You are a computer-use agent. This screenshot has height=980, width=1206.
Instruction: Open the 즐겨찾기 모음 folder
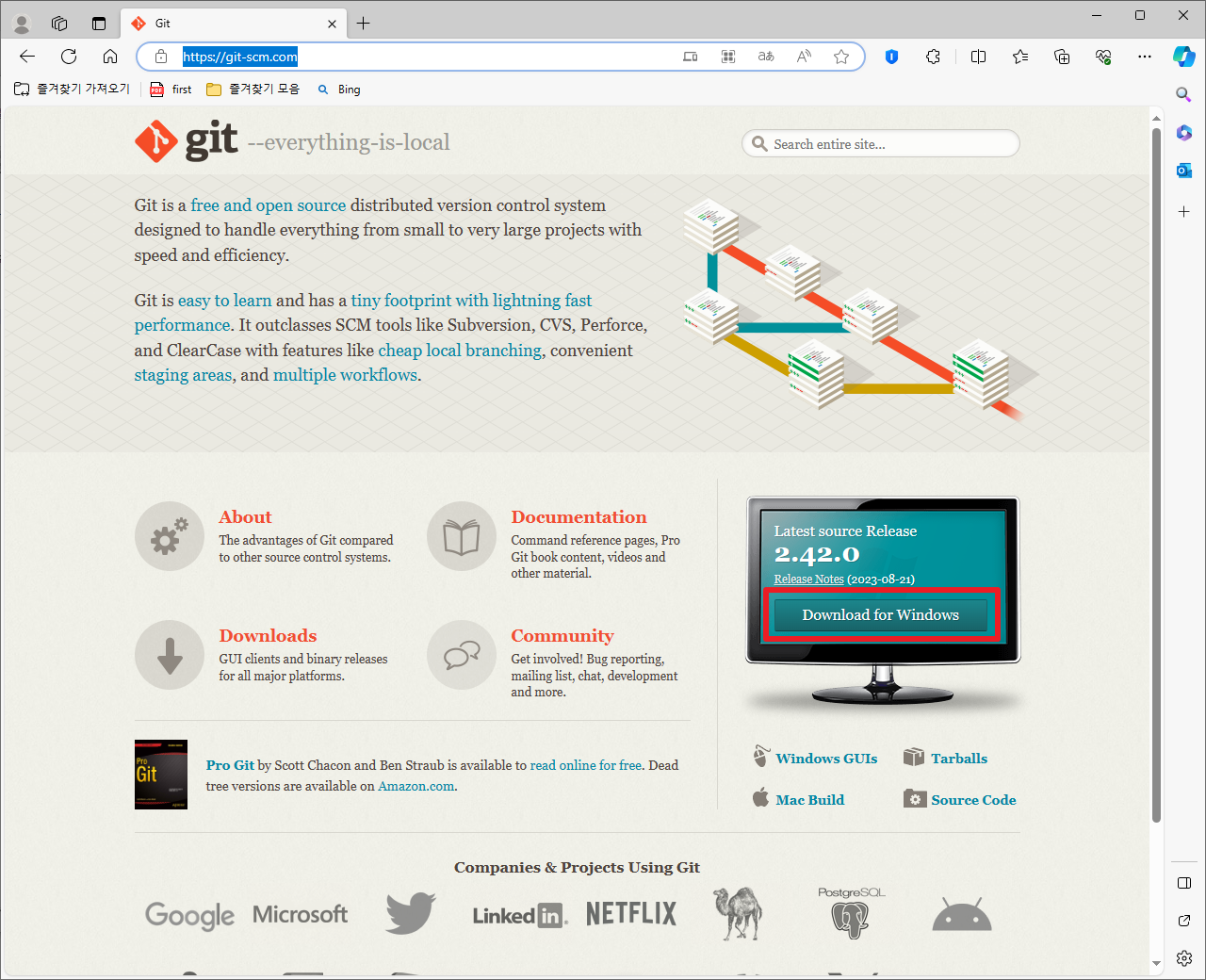coord(253,90)
